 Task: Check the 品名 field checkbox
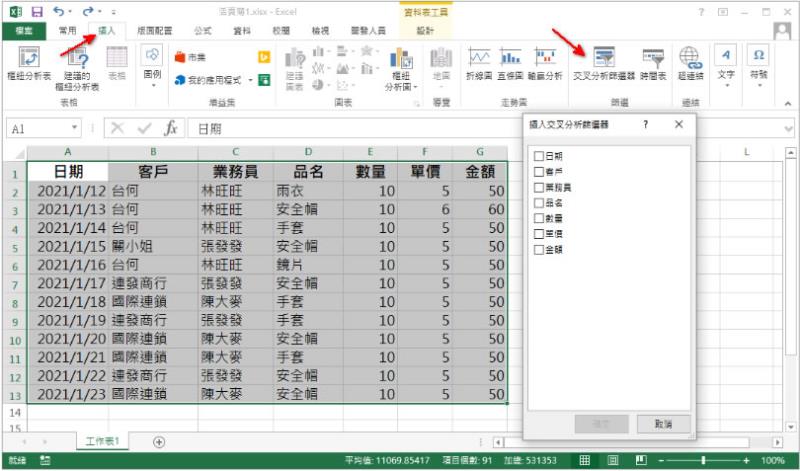click(x=539, y=203)
